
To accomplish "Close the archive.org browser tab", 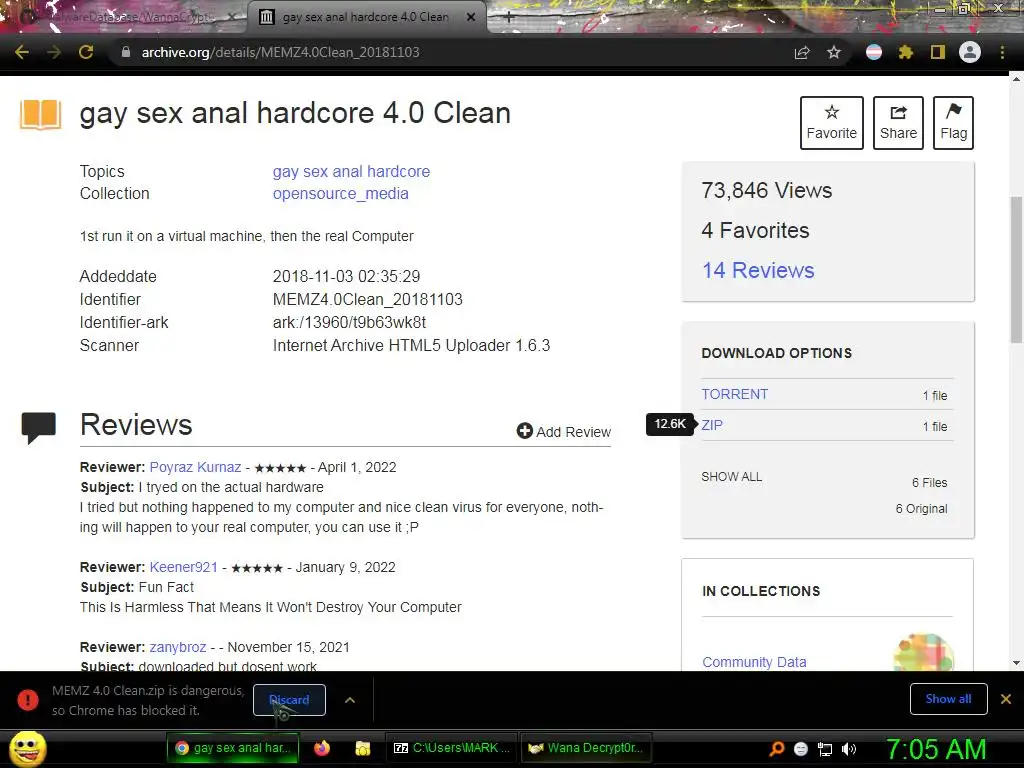I will (x=471, y=18).
